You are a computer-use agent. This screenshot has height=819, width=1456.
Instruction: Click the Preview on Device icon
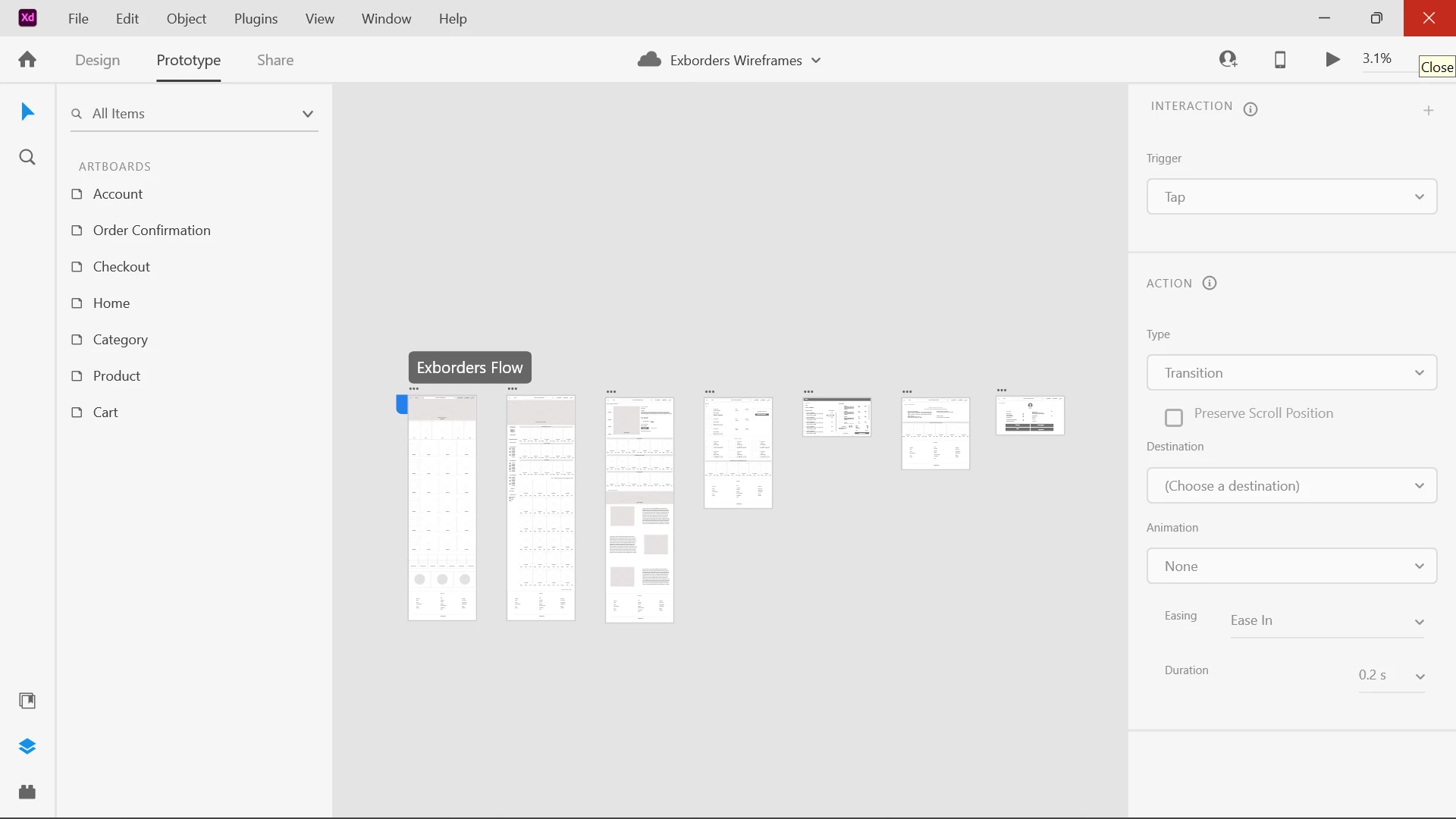[x=1280, y=59]
